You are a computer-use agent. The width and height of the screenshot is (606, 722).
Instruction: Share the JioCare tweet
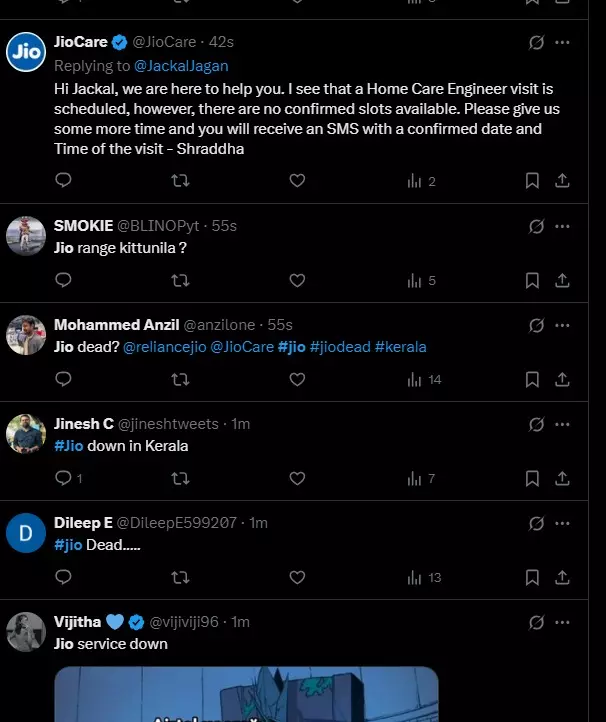[562, 180]
